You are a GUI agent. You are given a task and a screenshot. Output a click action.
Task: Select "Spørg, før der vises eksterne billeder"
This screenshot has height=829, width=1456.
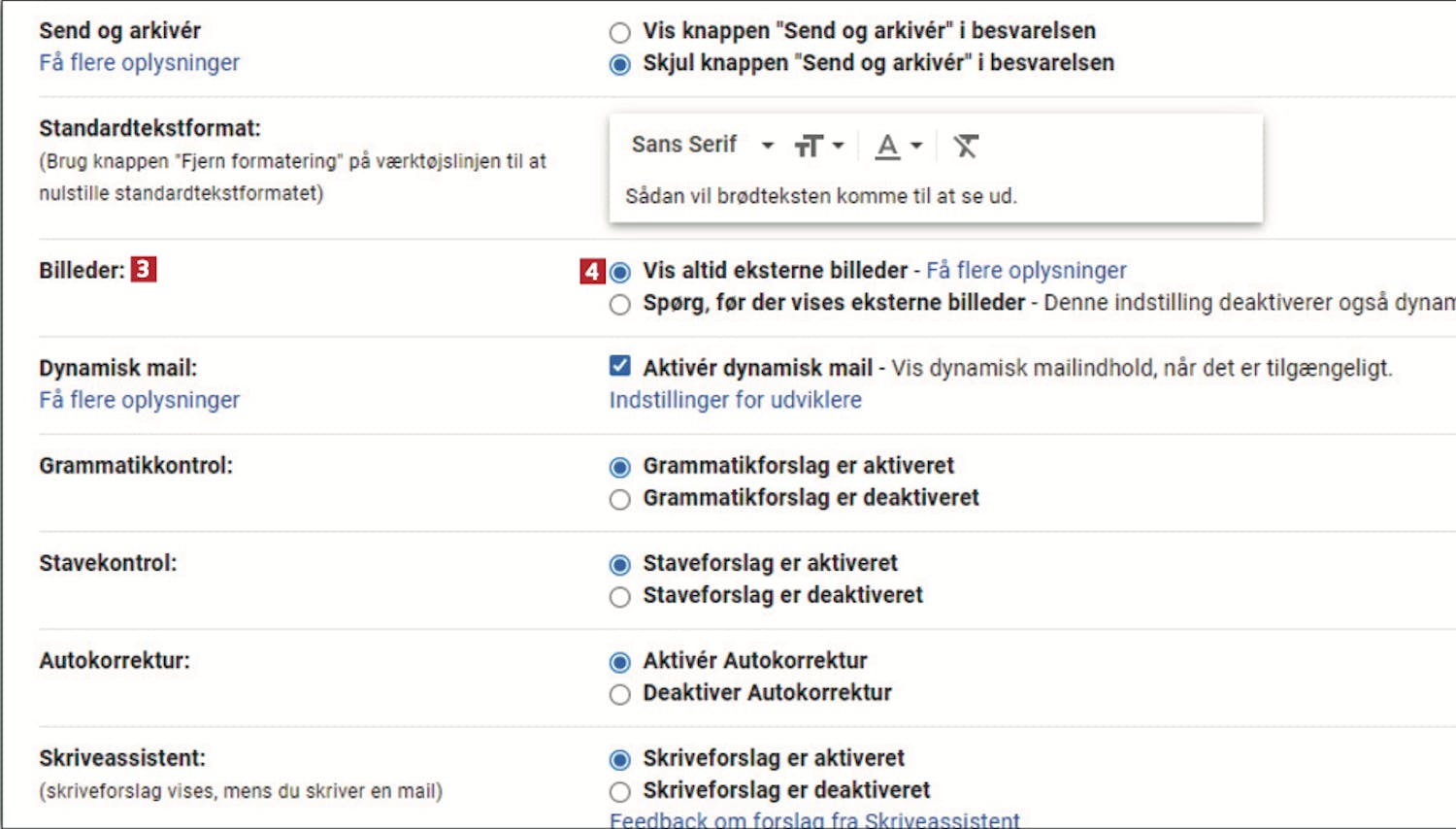click(620, 305)
